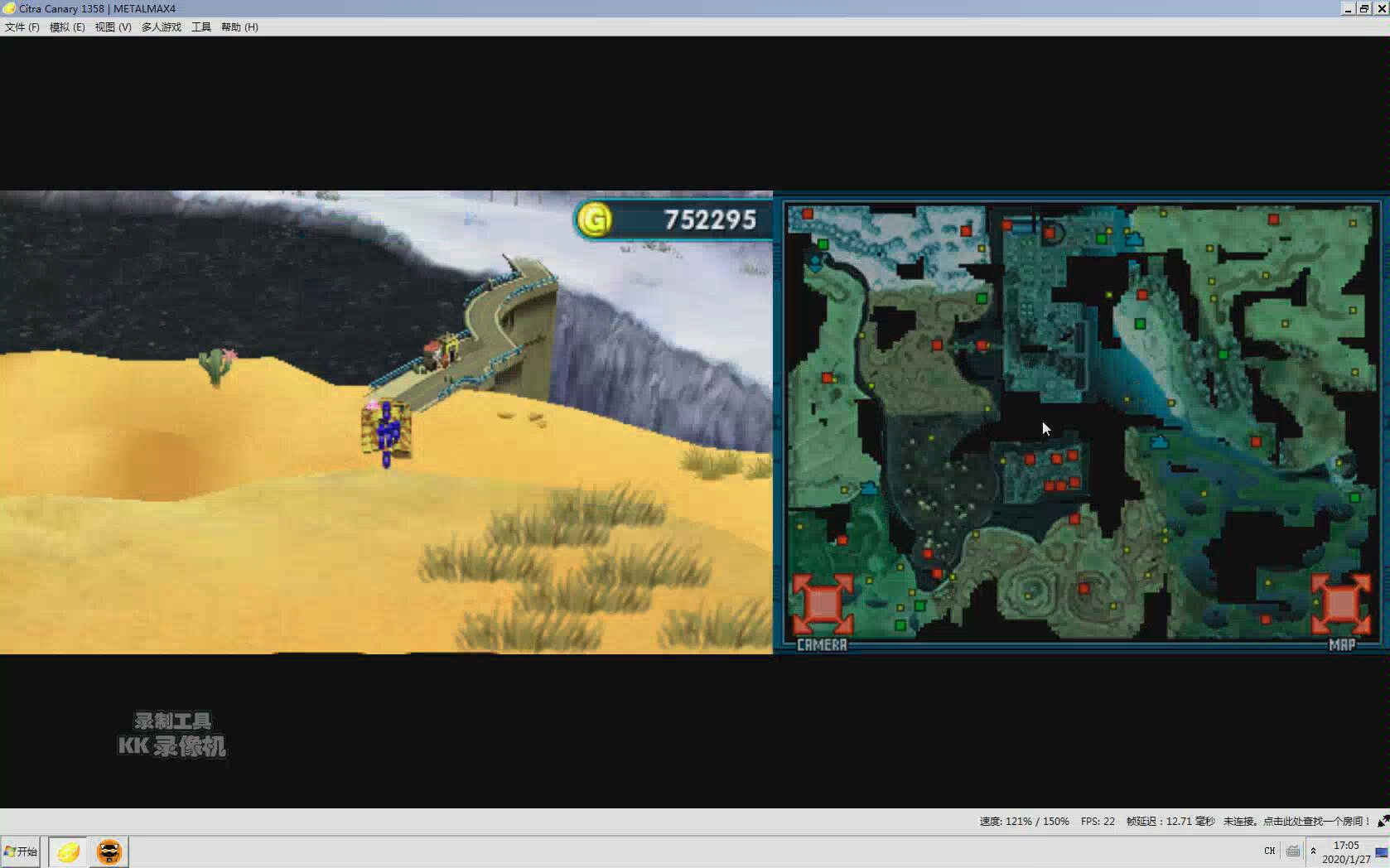Image resolution: width=1390 pixels, height=868 pixels.
Task: Open the 多人游戏 menu
Action: pyautogui.click(x=162, y=27)
